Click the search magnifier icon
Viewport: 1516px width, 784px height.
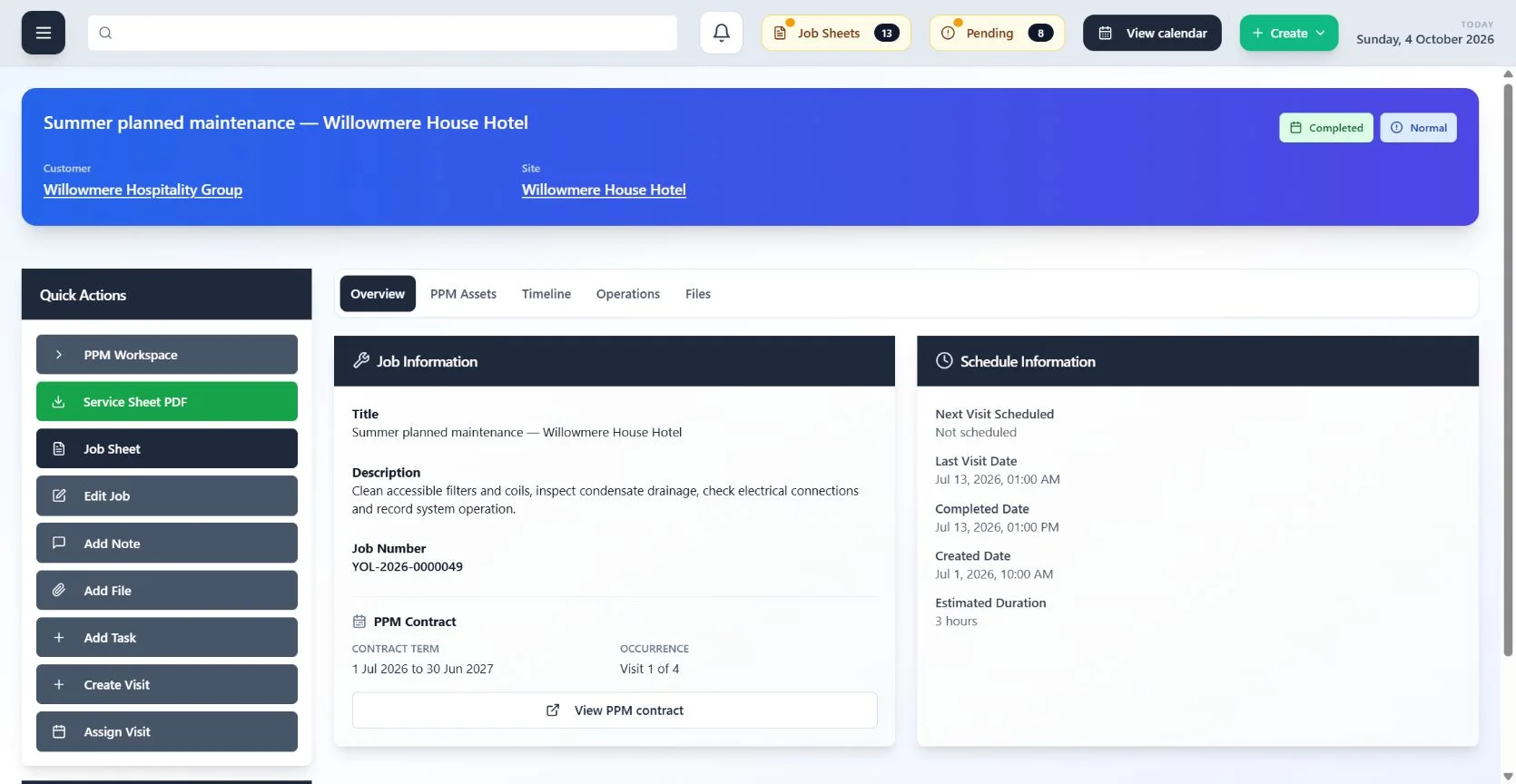click(105, 33)
